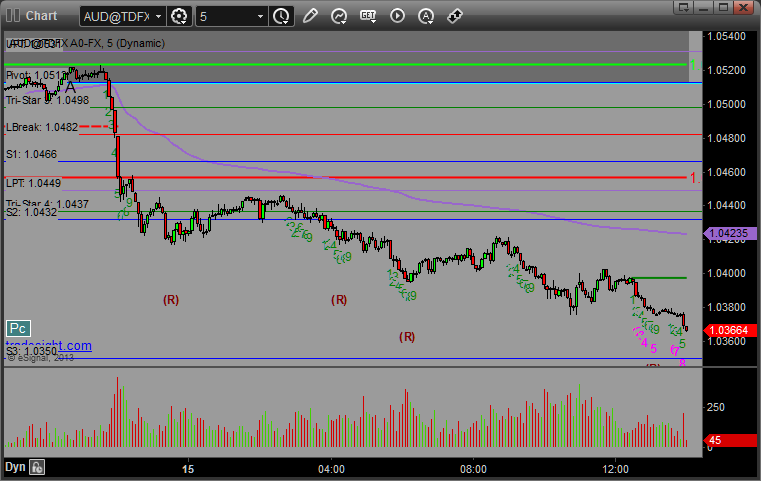Click the S2: 1.0432 label
The image size is (761, 481).
(x=31, y=212)
